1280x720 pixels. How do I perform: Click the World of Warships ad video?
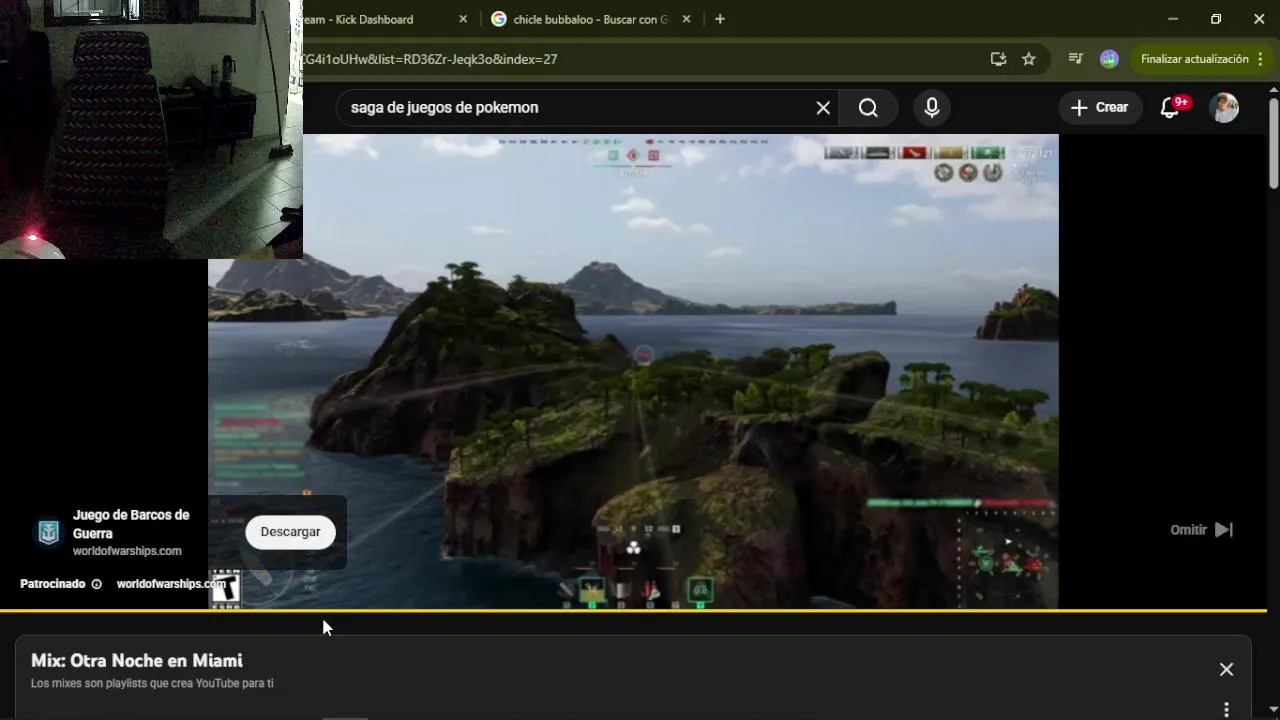click(633, 371)
